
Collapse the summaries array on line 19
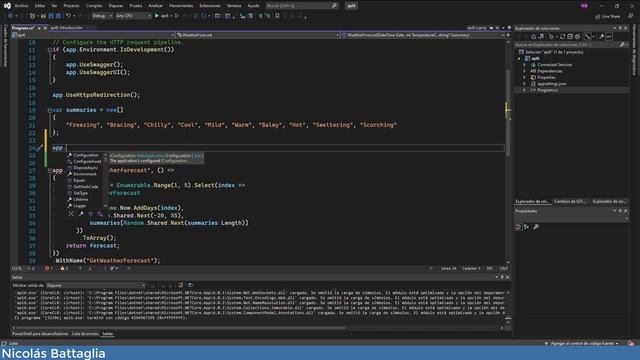click(x=49, y=110)
